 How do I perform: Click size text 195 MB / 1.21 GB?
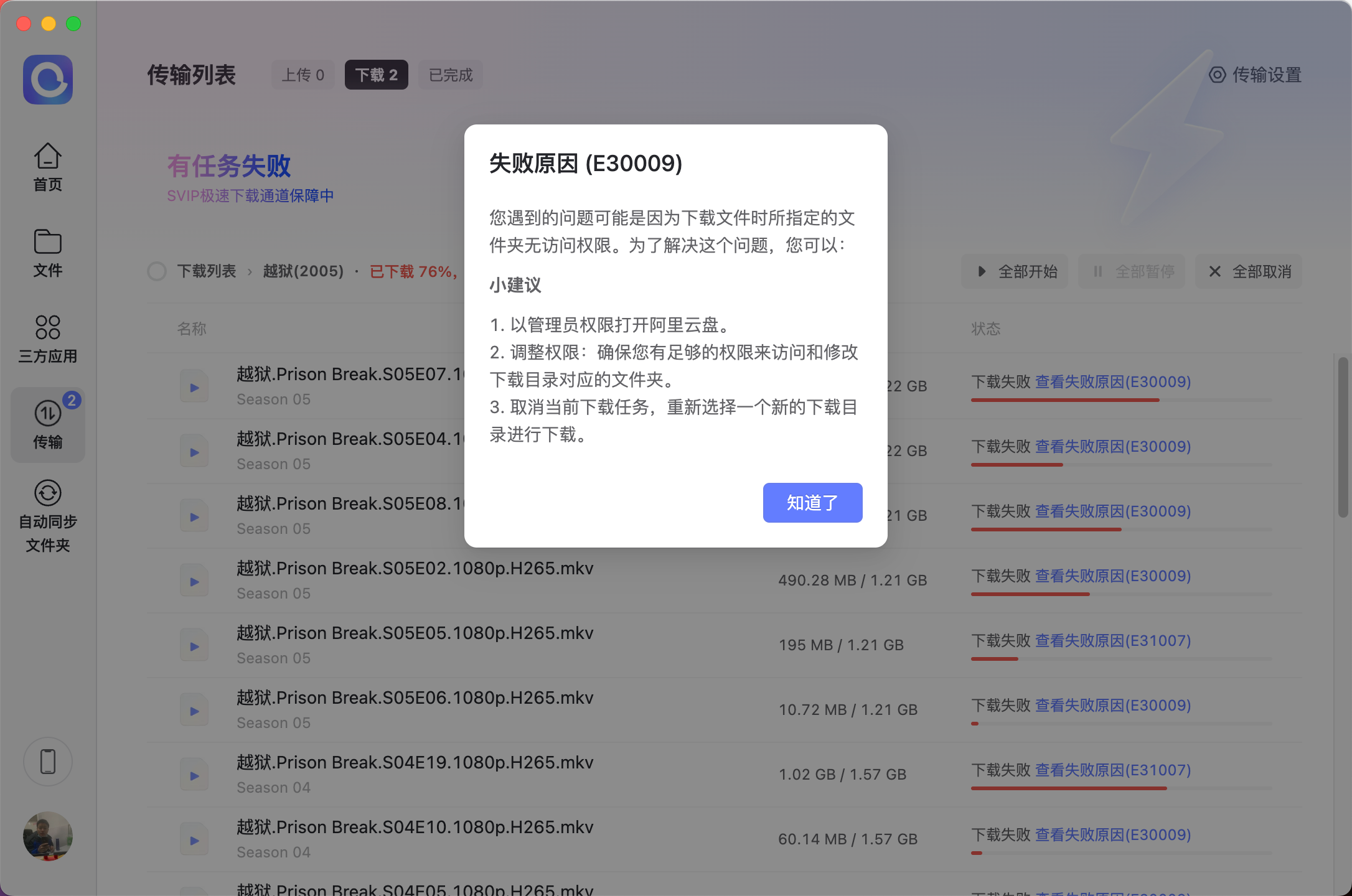pos(841,645)
